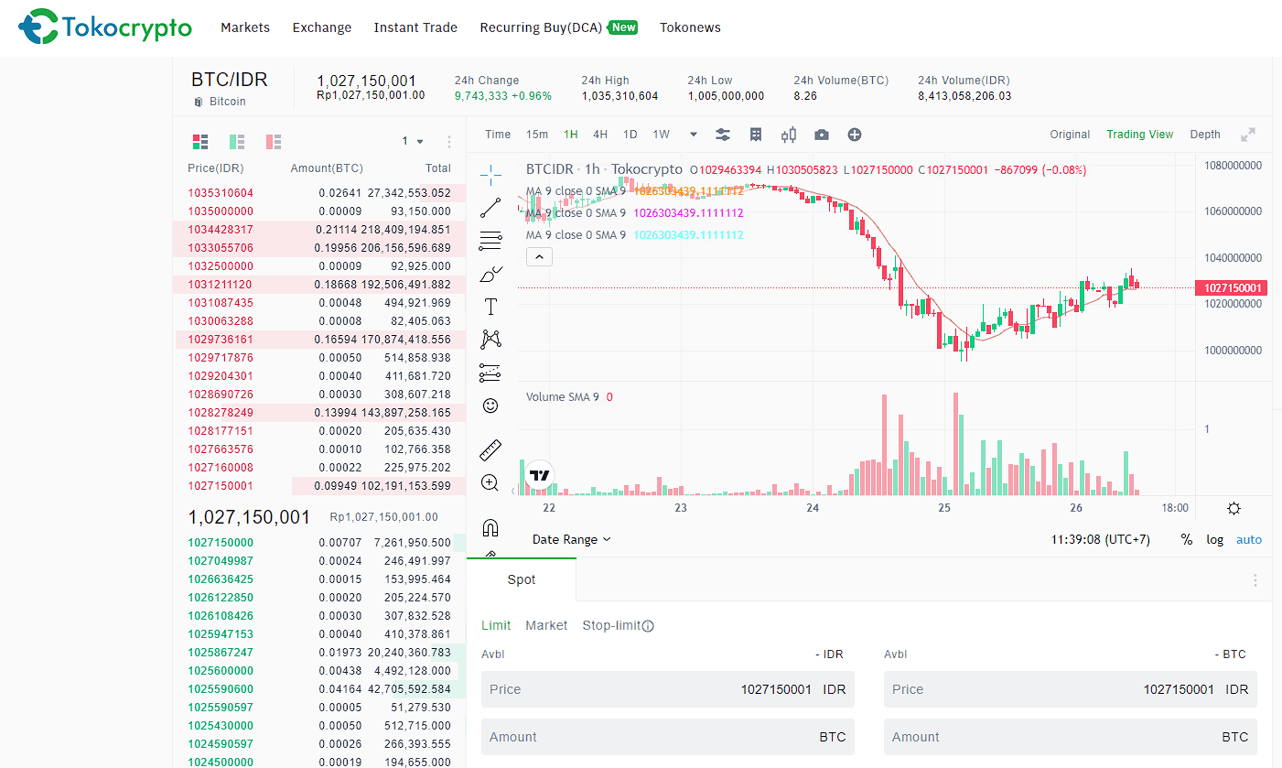Select the crosshair cursor tool

pos(490,175)
